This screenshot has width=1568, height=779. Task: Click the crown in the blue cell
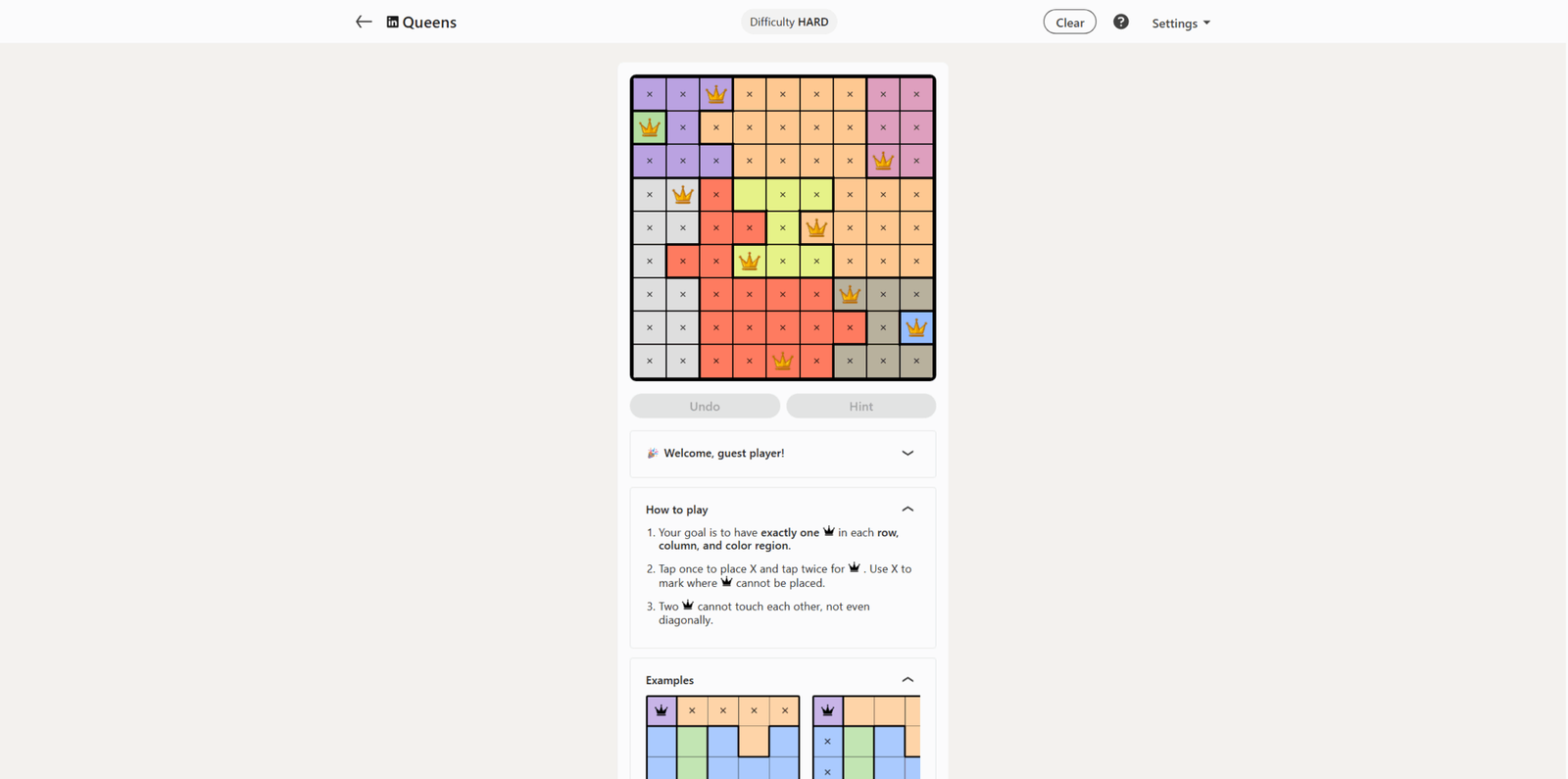pos(916,327)
